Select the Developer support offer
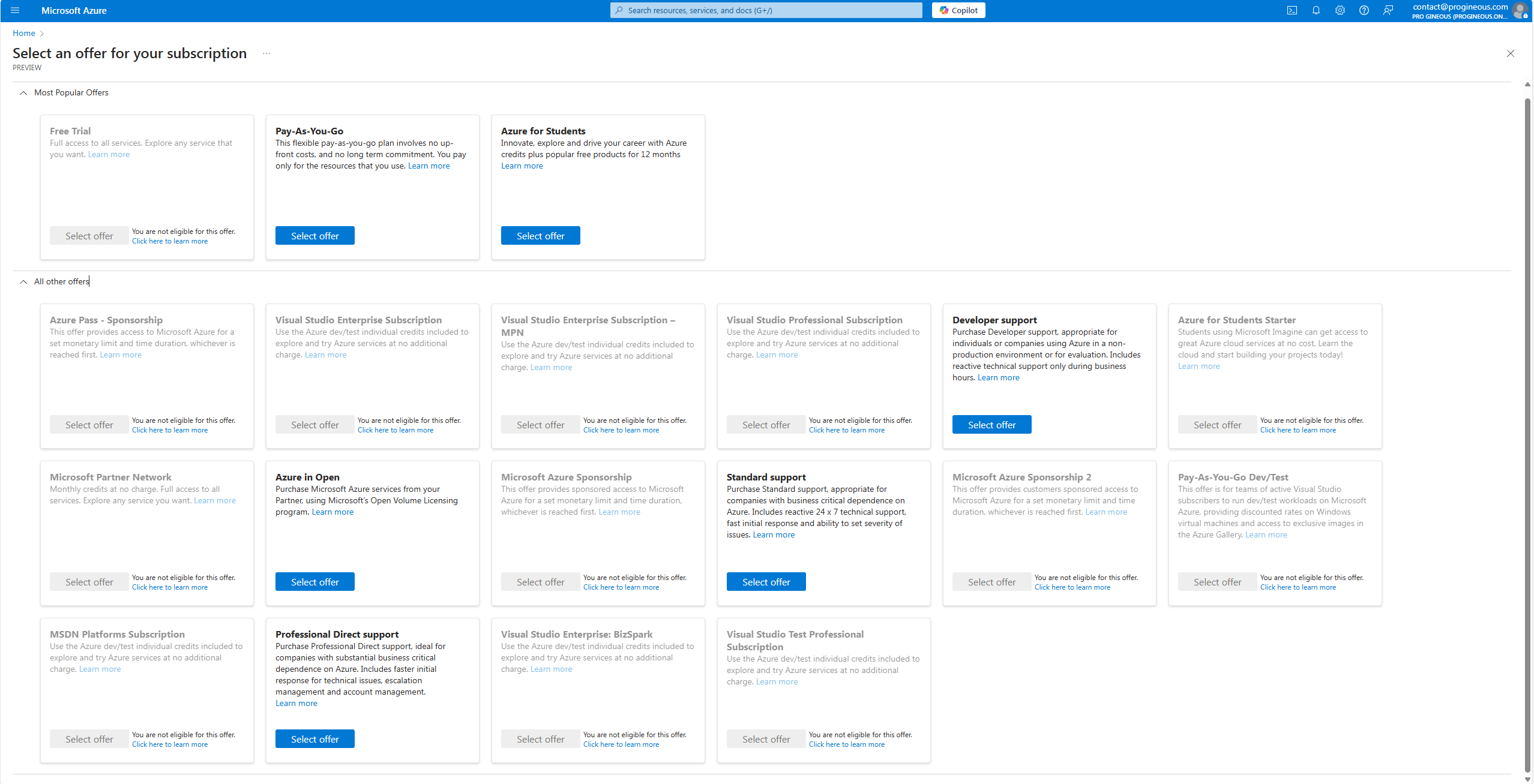 pyautogui.click(x=991, y=425)
